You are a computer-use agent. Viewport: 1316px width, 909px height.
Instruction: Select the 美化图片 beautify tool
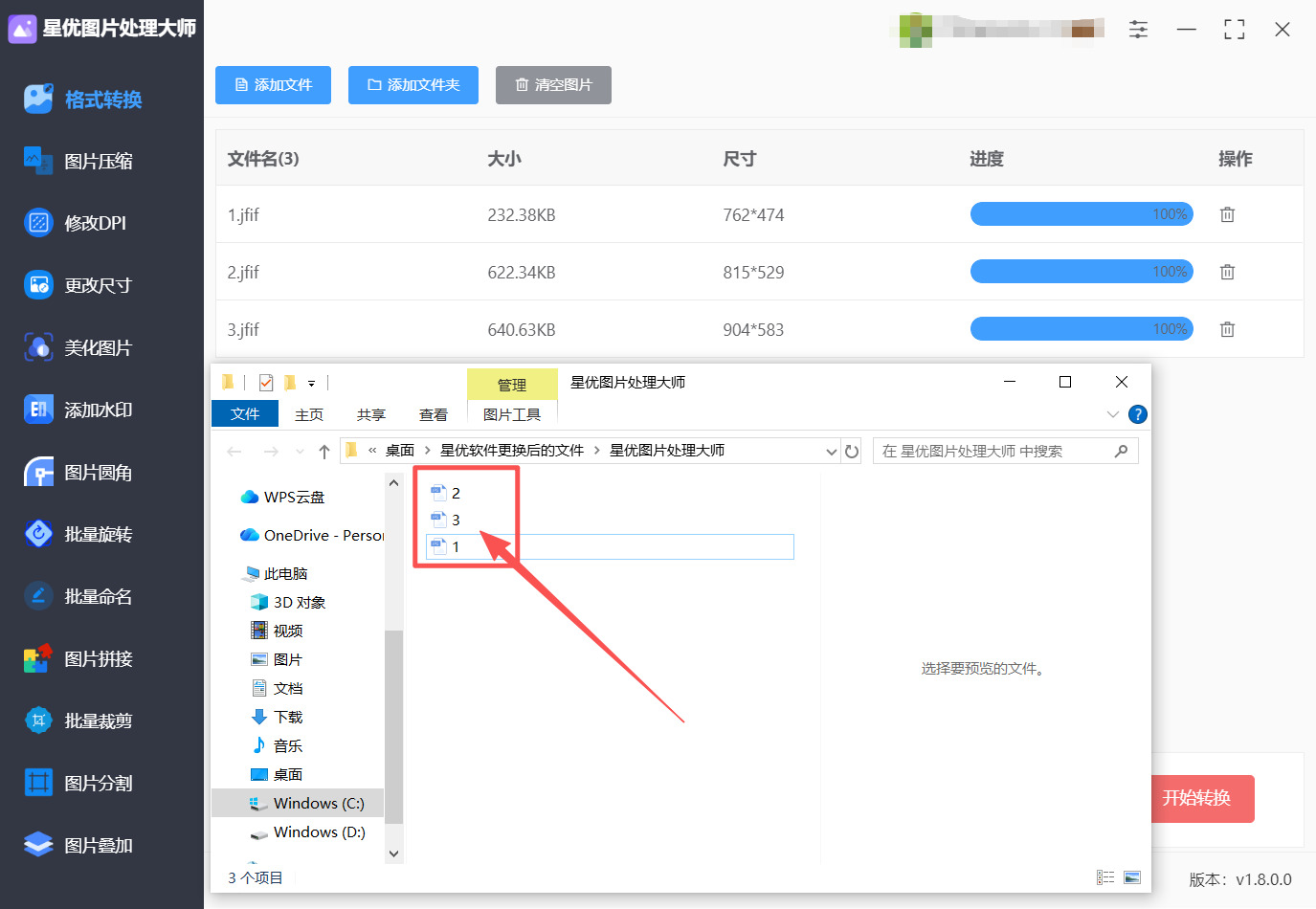click(x=78, y=347)
